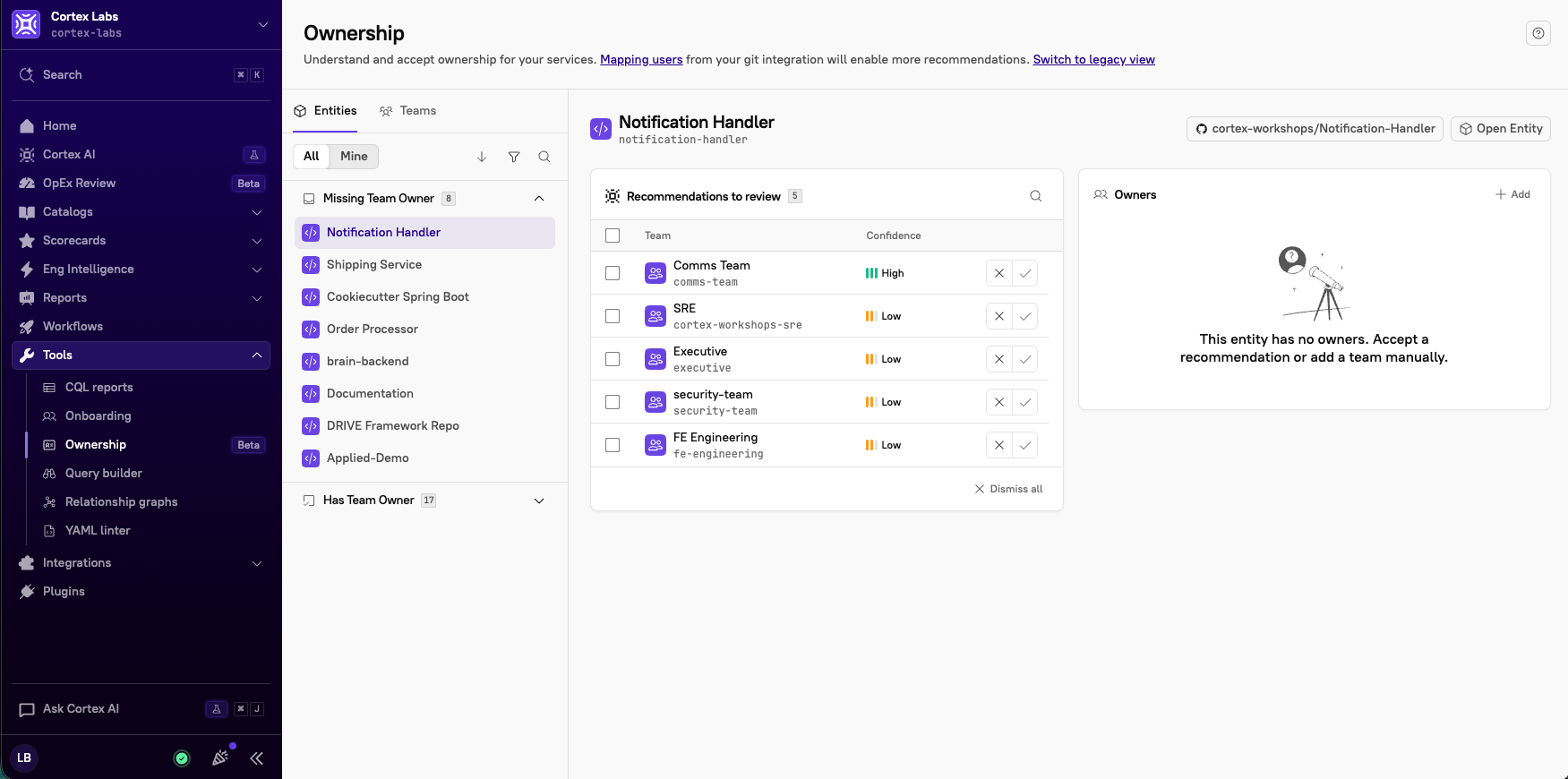This screenshot has width=1568, height=779.
Task: Open the entity filter funnel icon
Action: pos(514,157)
